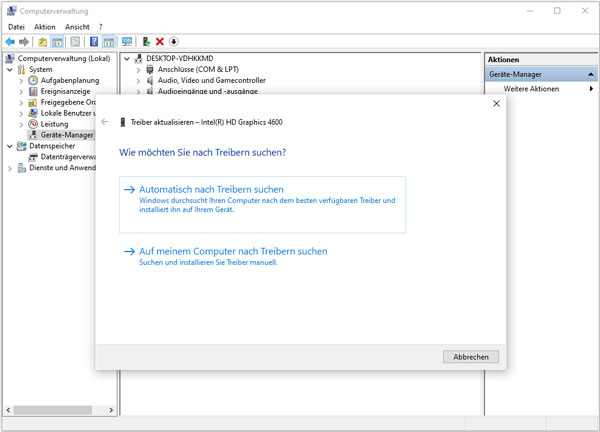Open the Datei menu
600x432 pixels.
pos(16,27)
